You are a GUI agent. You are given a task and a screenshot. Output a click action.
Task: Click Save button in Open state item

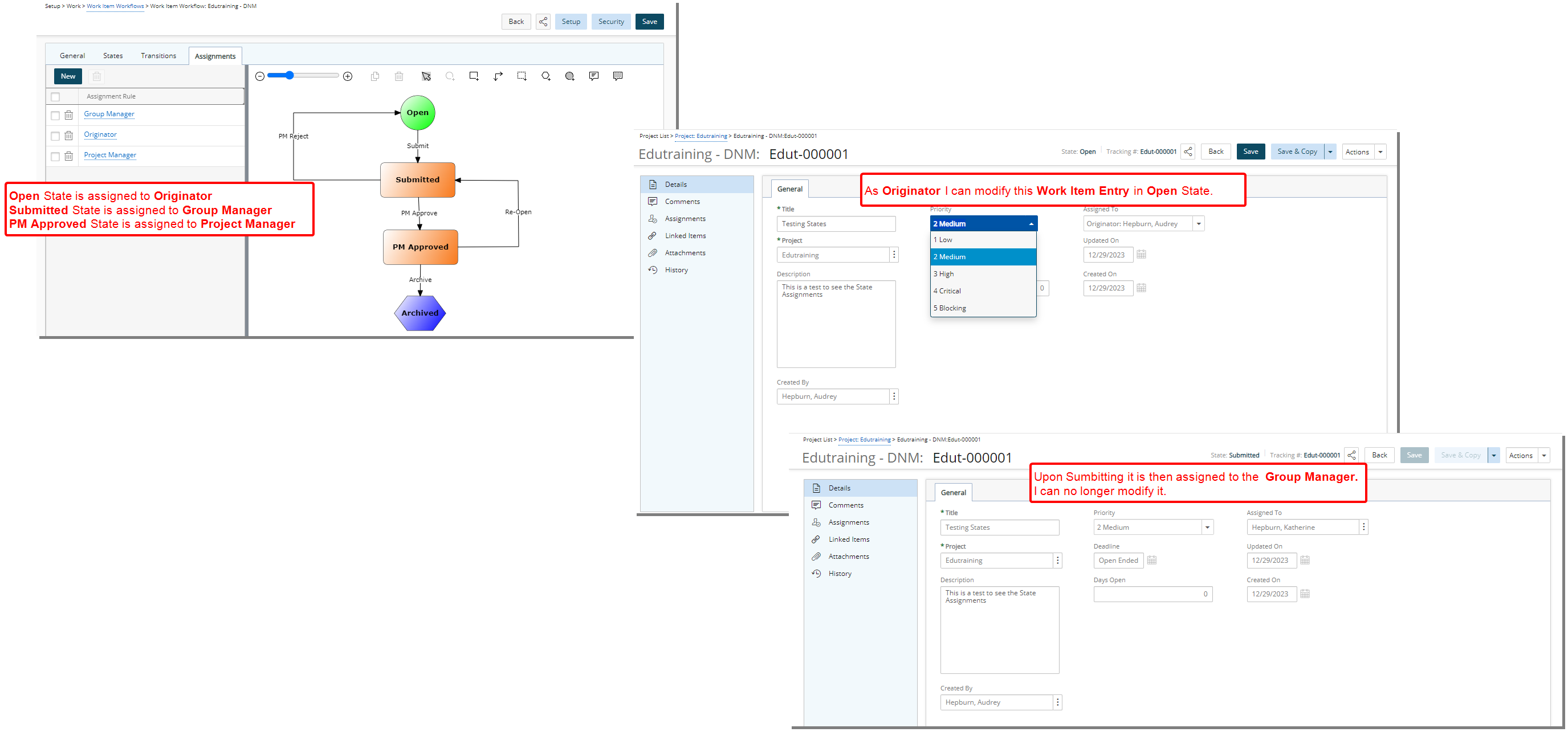1251,152
